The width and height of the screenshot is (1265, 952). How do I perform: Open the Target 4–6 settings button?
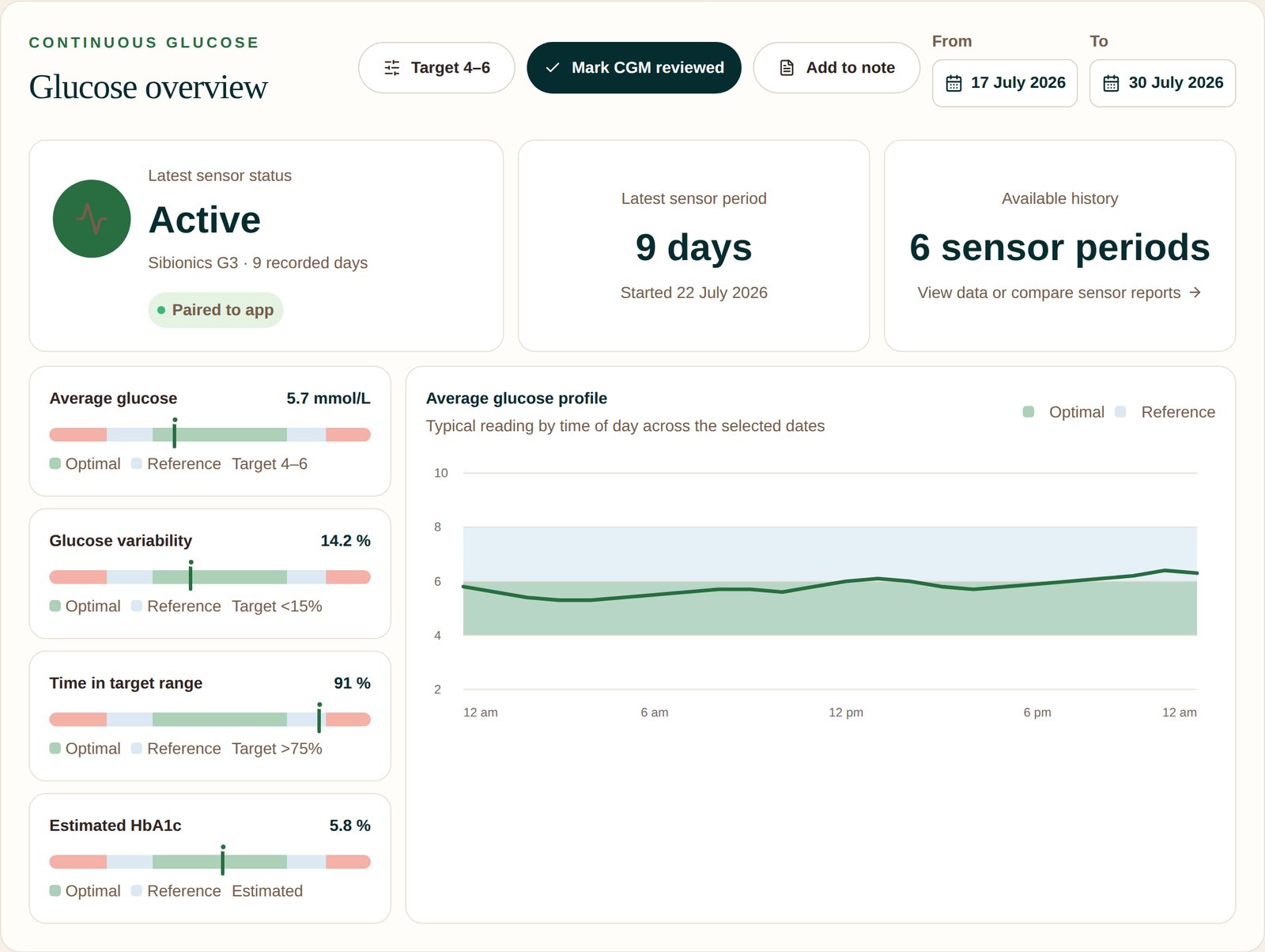tap(436, 68)
